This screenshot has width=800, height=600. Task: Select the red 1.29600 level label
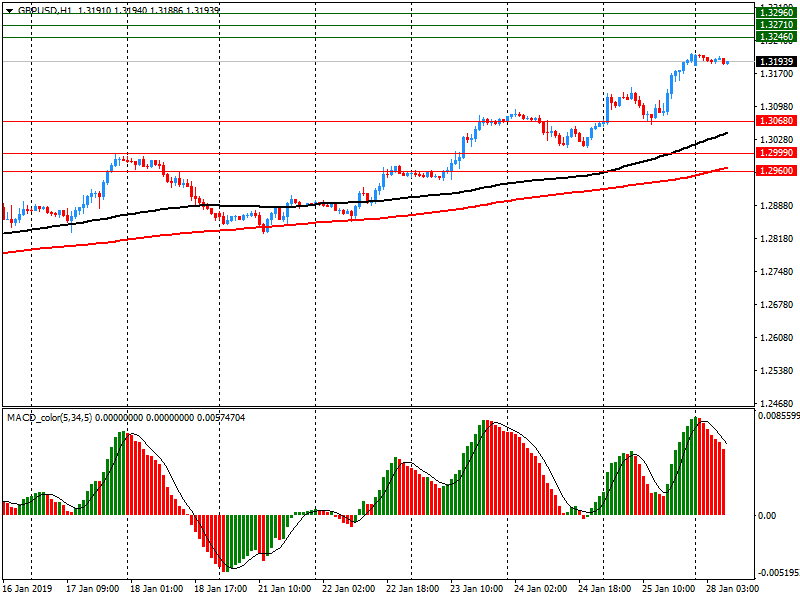pos(776,171)
